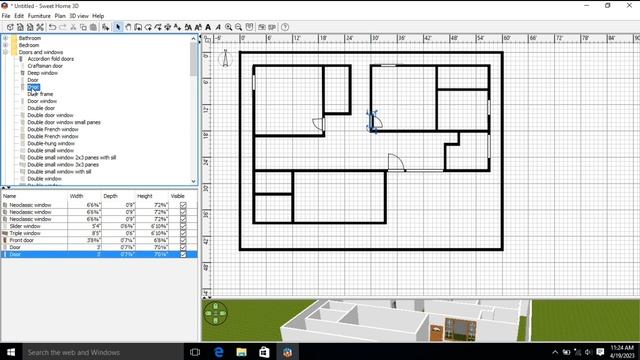The width and height of the screenshot is (640, 360).
Task: Click the Redo toolbar icon
Action: pyautogui.click(x=62, y=27)
